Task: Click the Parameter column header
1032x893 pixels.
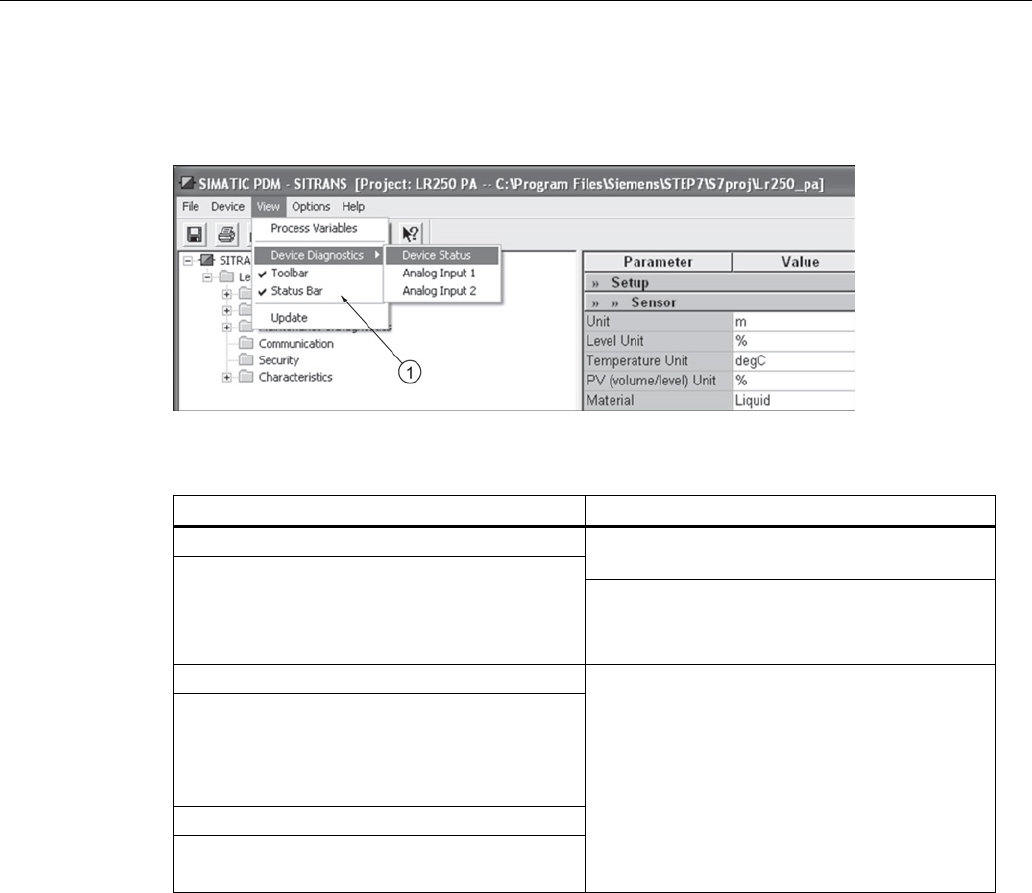Action: 658,262
